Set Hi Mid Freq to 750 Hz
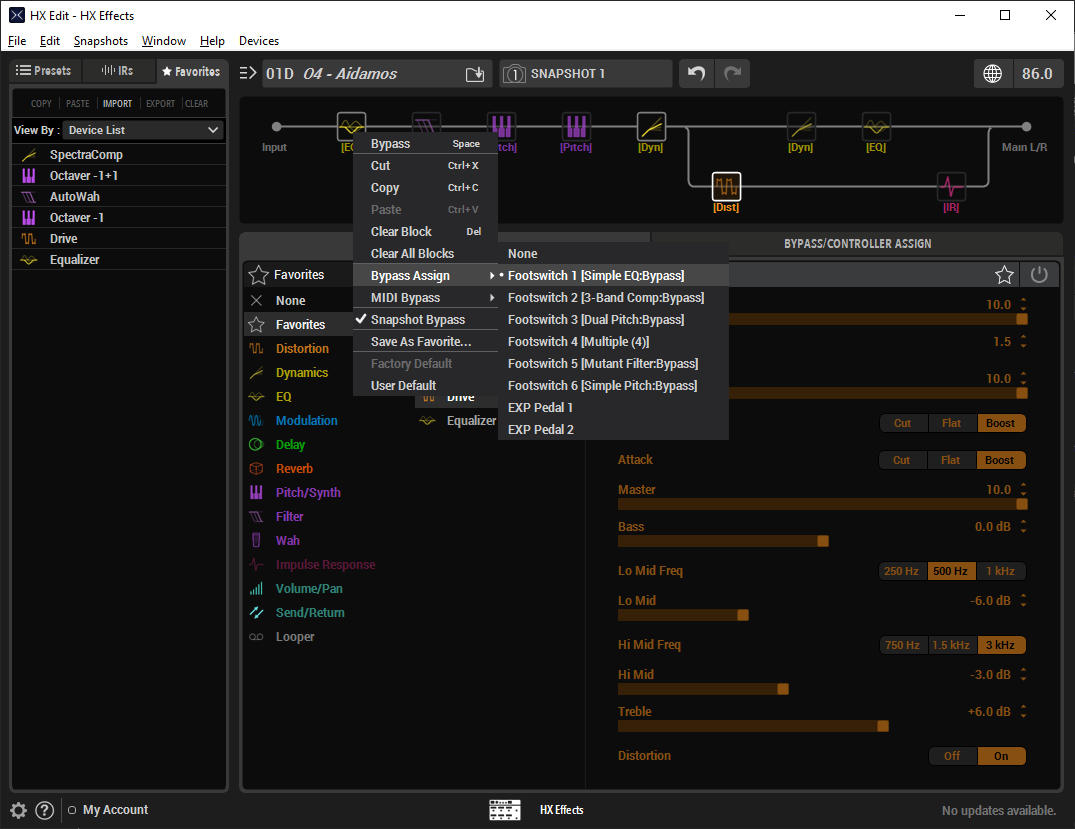1075x829 pixels. point(902,645)
